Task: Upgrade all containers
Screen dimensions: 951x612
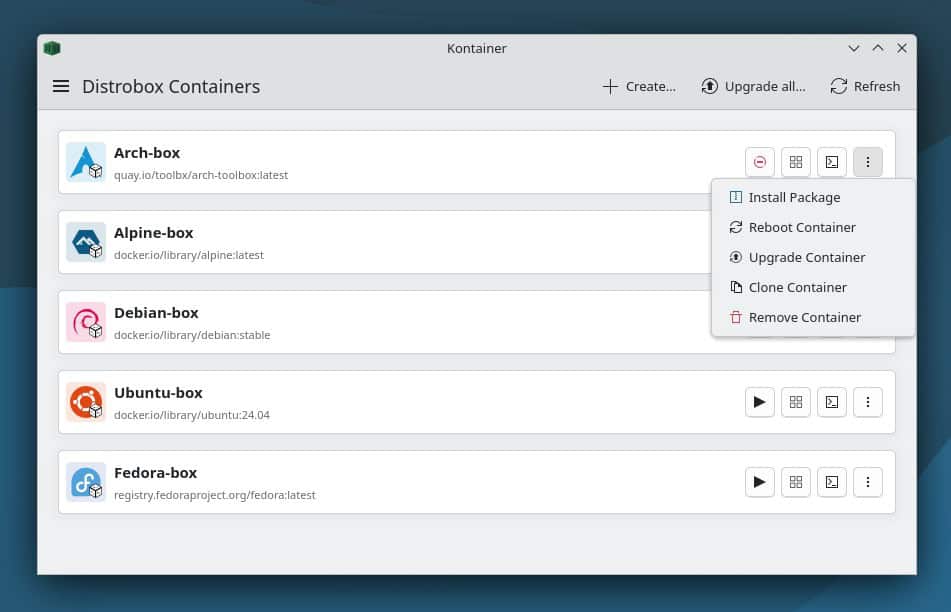Action: point(754,86)
